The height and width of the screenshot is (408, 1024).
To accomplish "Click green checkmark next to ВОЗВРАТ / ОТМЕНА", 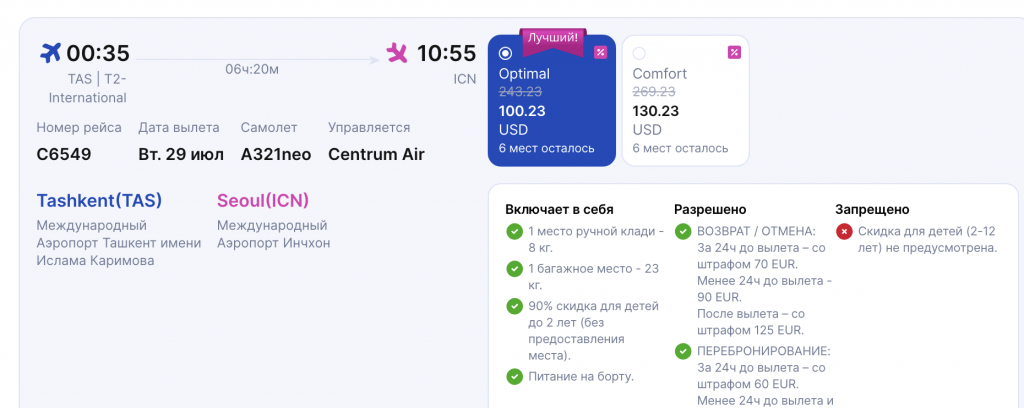I will click(683, 231).
